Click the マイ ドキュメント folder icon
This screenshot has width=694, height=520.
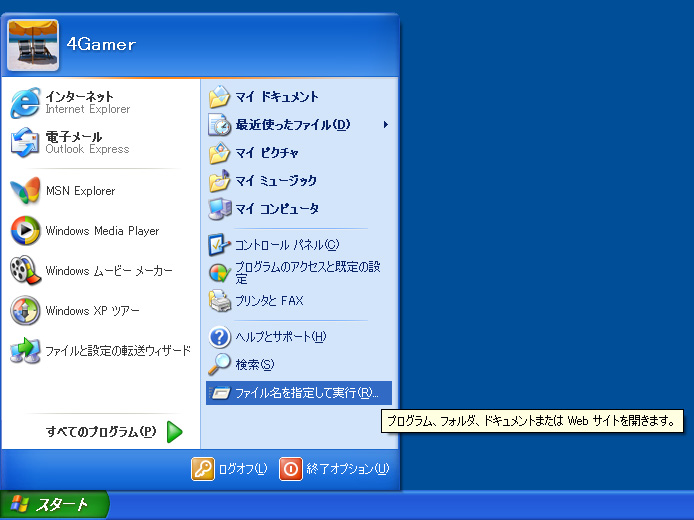click(220, 97)
